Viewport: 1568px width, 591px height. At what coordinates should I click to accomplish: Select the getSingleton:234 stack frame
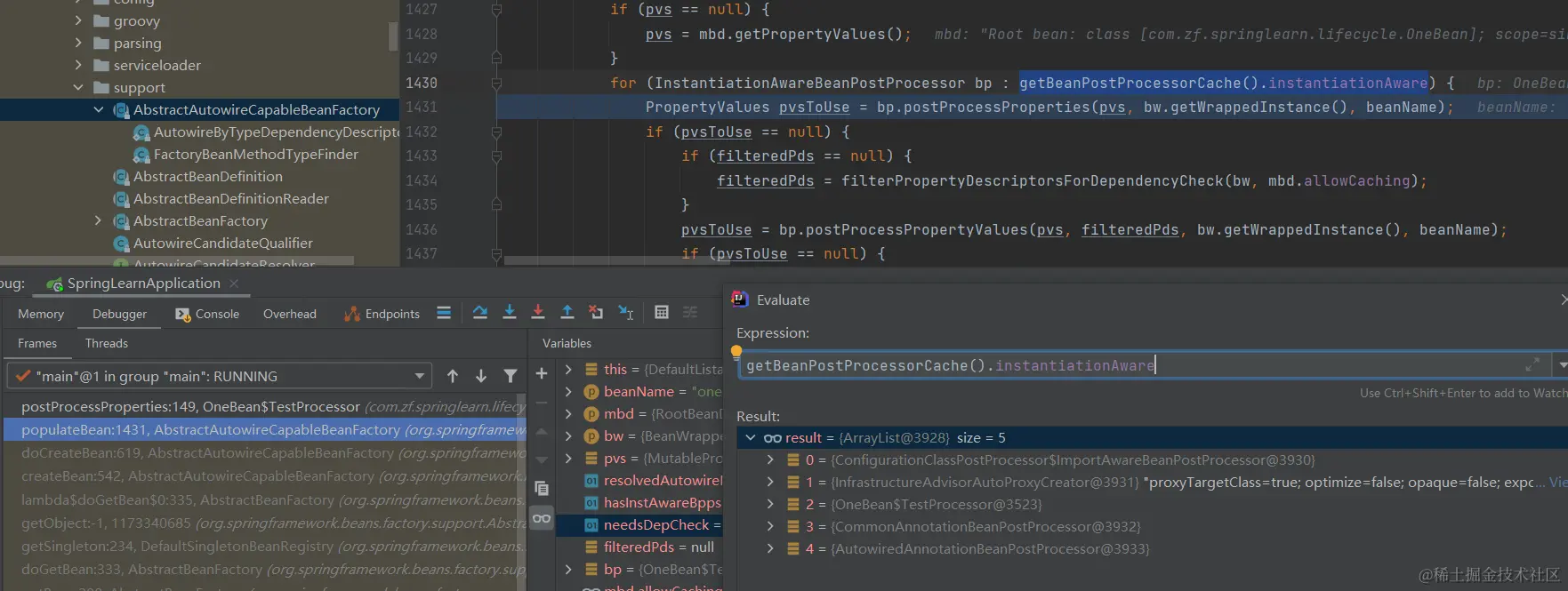(x=267, y=546)
